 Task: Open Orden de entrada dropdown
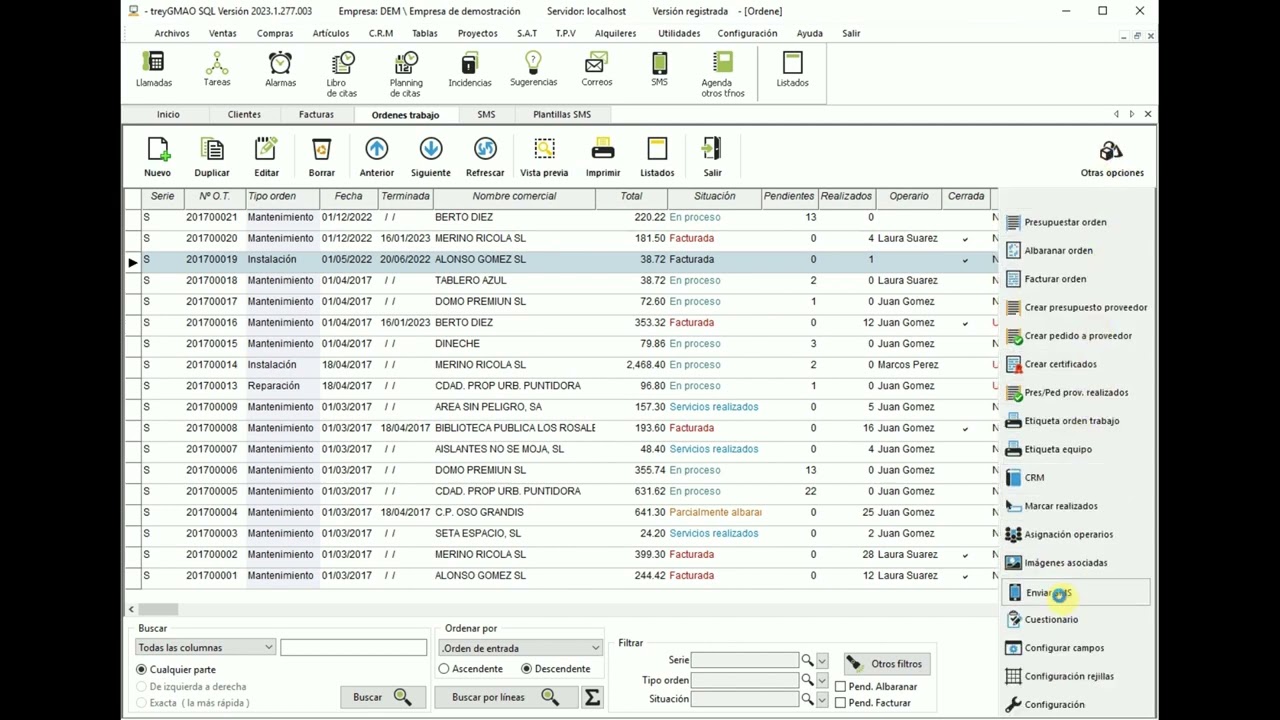(x=521, y=648)
